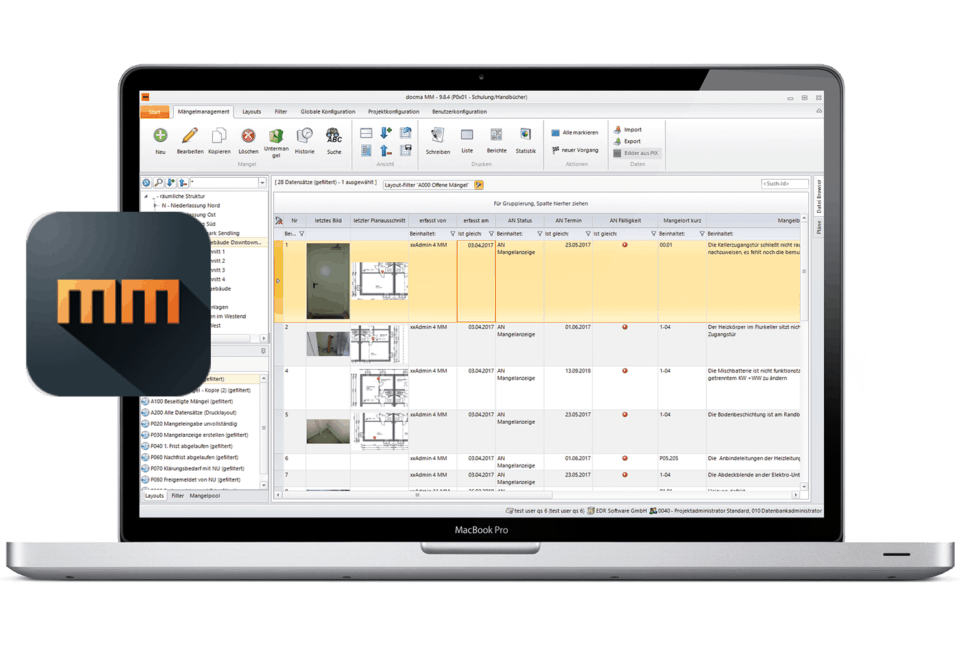Click the blue down-arrow expand icon in Ansicht group
This screenshot has height=662, width=960.
tap(386, 133)
